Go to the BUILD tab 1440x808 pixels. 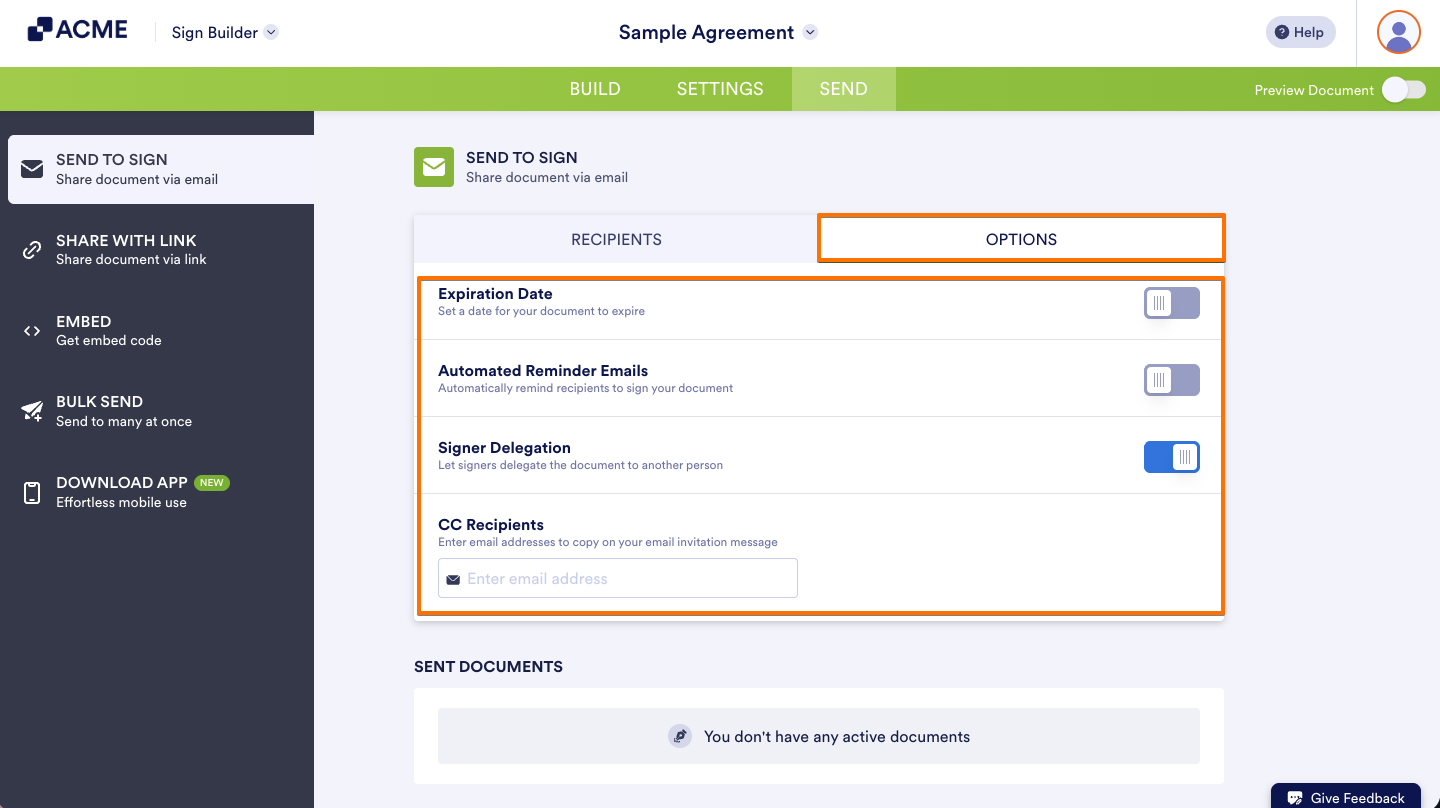click(595, 89)
